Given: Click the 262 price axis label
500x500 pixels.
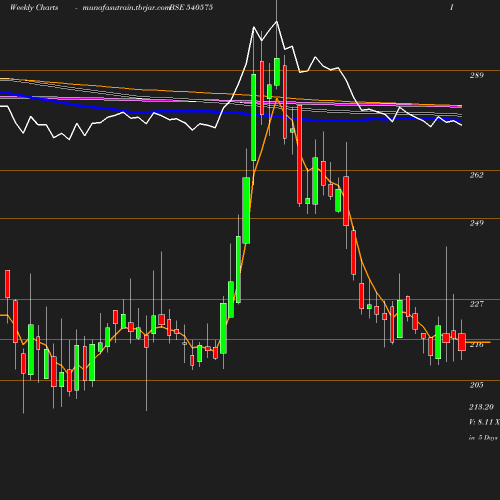Looking at the screenshot, I should point(476,175).
